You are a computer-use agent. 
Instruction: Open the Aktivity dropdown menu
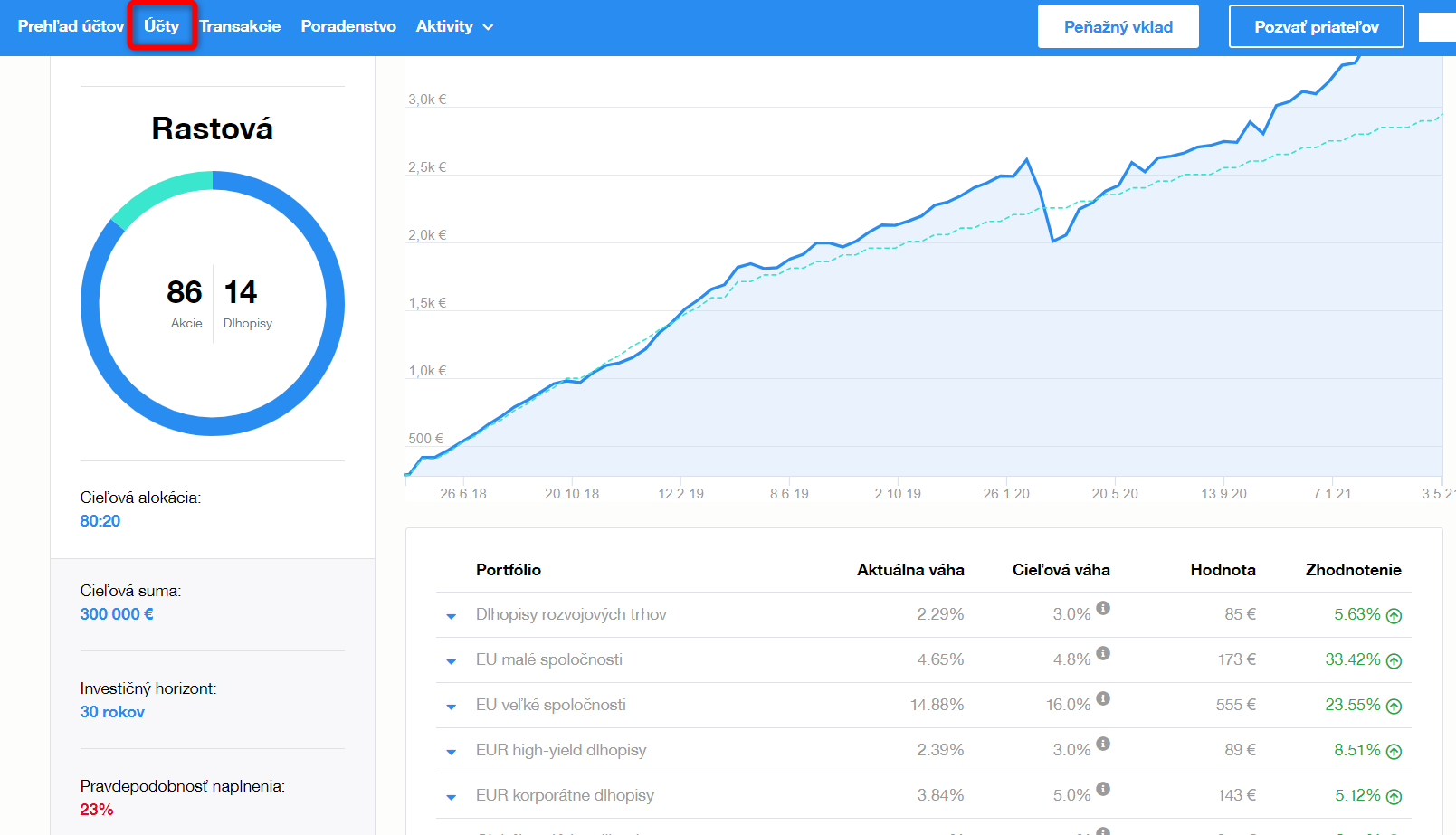click(x=454, y=27)
